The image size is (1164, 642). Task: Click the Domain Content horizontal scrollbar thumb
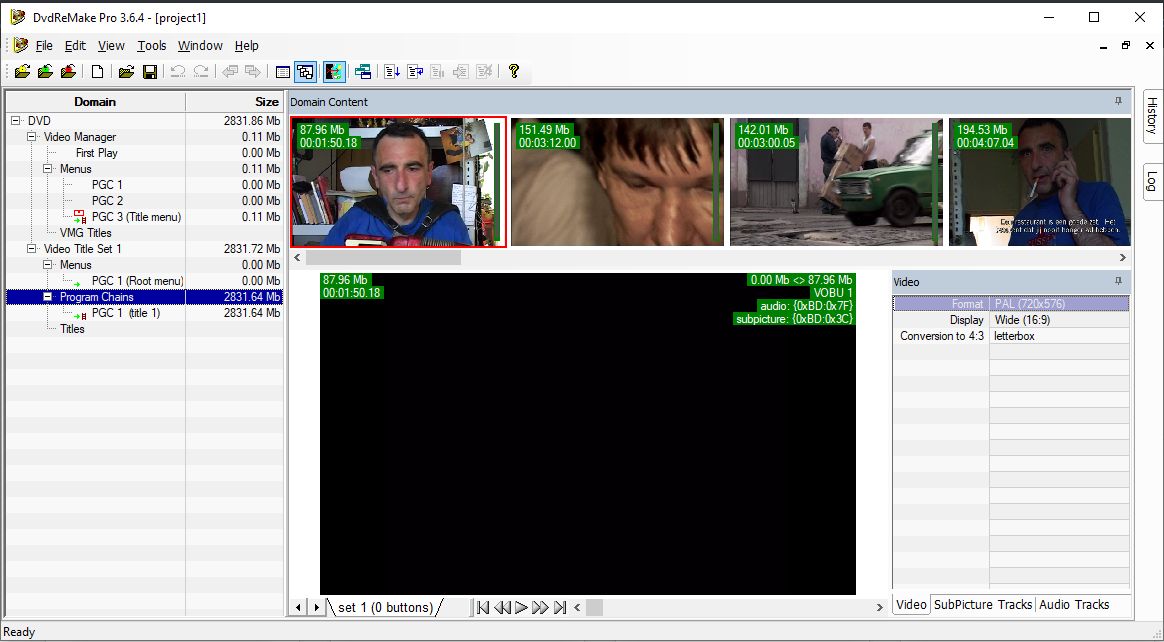point(383,258)
